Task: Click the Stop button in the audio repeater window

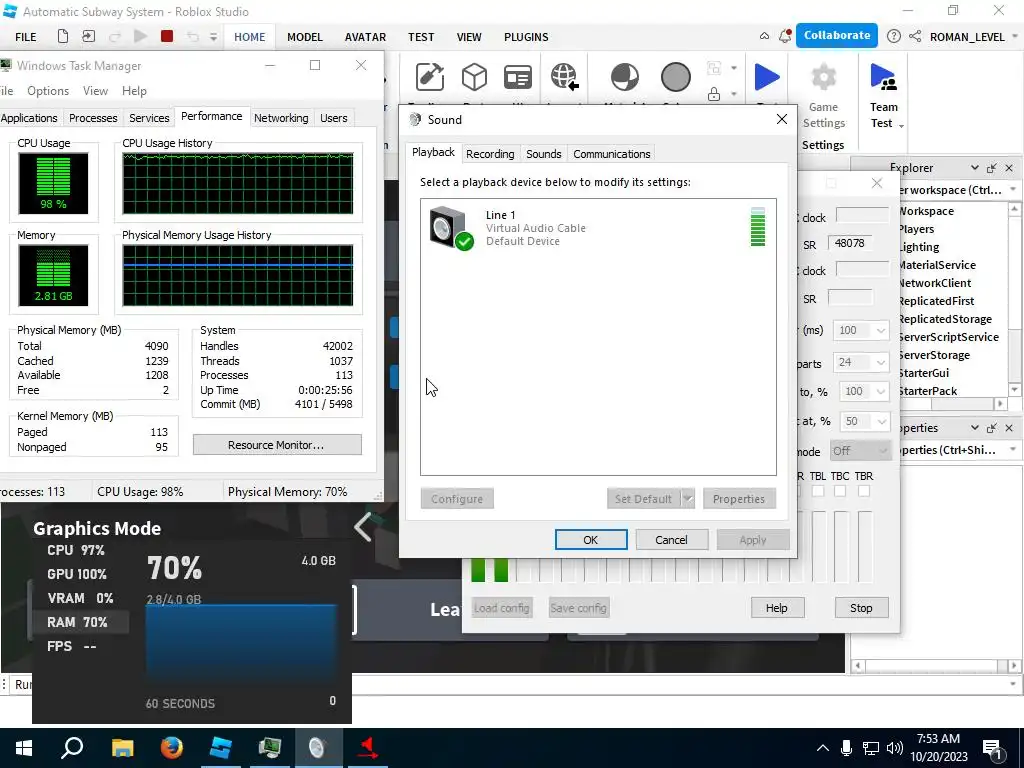Action: point(861,607)
